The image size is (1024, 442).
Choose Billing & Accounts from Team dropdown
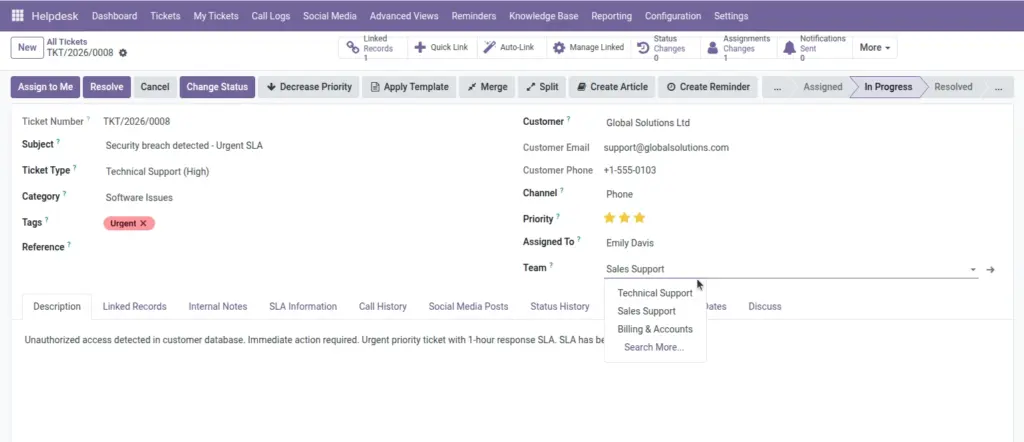pyautogui.click(x=655, y=329)
